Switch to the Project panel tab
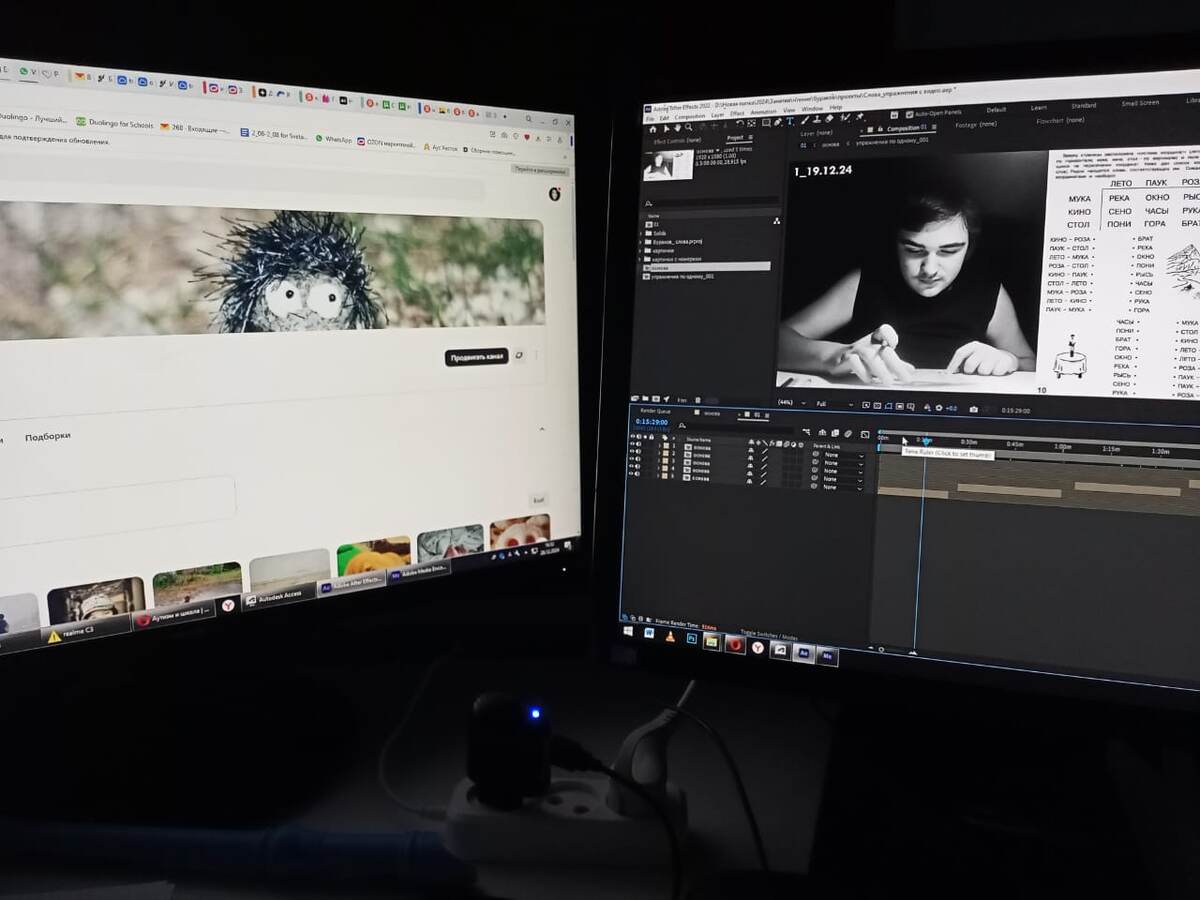 [x=735, y=137]
